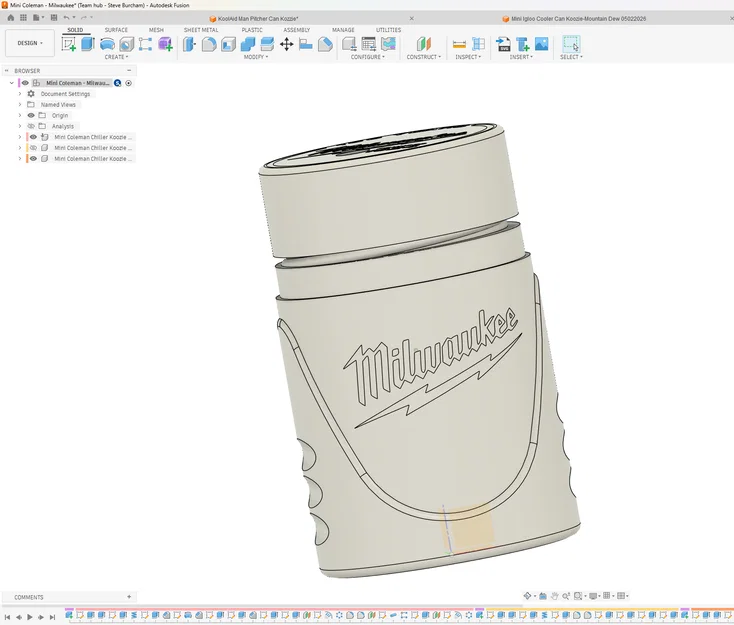Show the Analysis folder
Image resolution: width=734 pixels, height=625 pixels.
[31, 126]
